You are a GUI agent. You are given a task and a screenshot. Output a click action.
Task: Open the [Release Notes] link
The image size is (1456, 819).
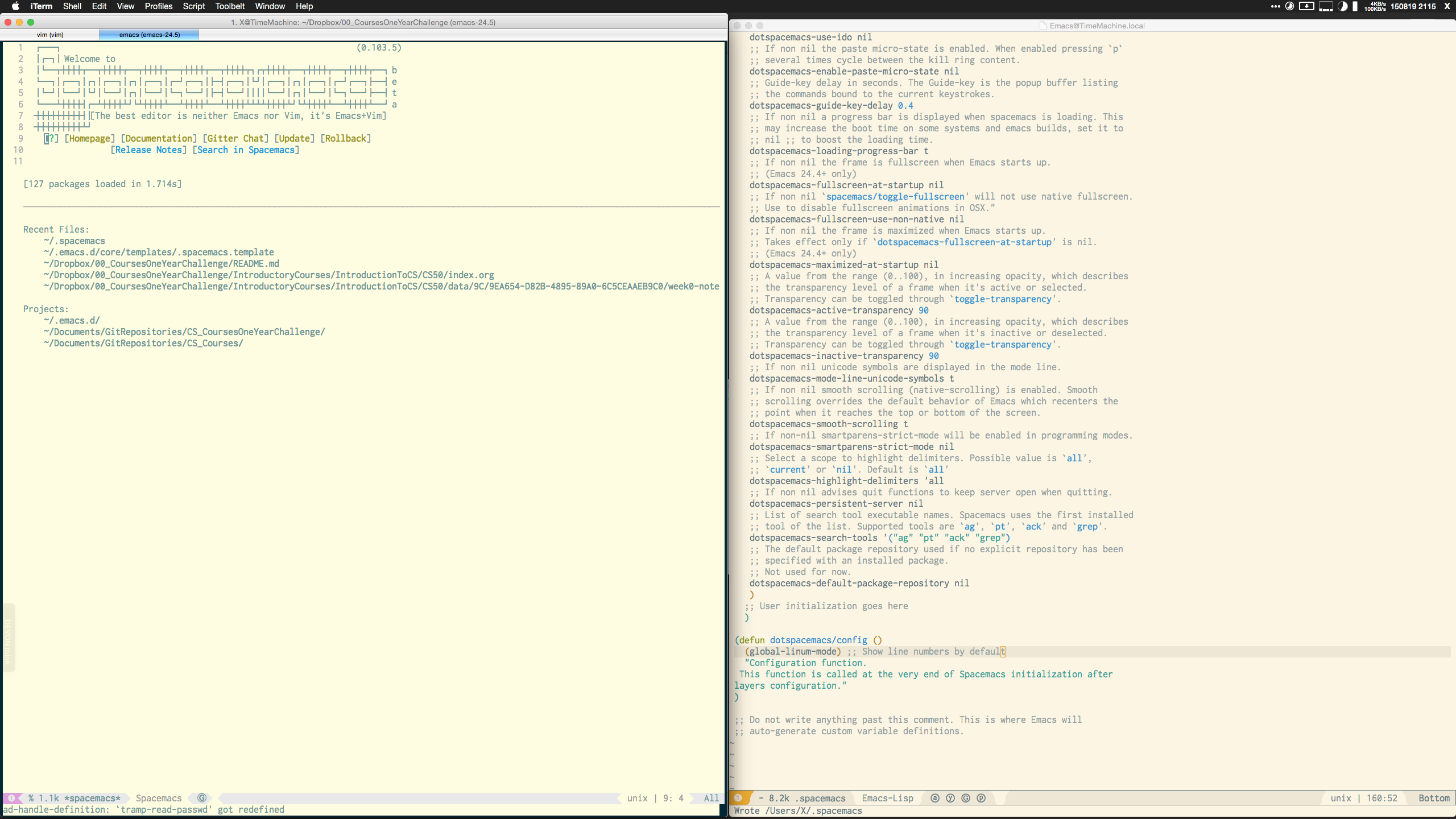148,150
